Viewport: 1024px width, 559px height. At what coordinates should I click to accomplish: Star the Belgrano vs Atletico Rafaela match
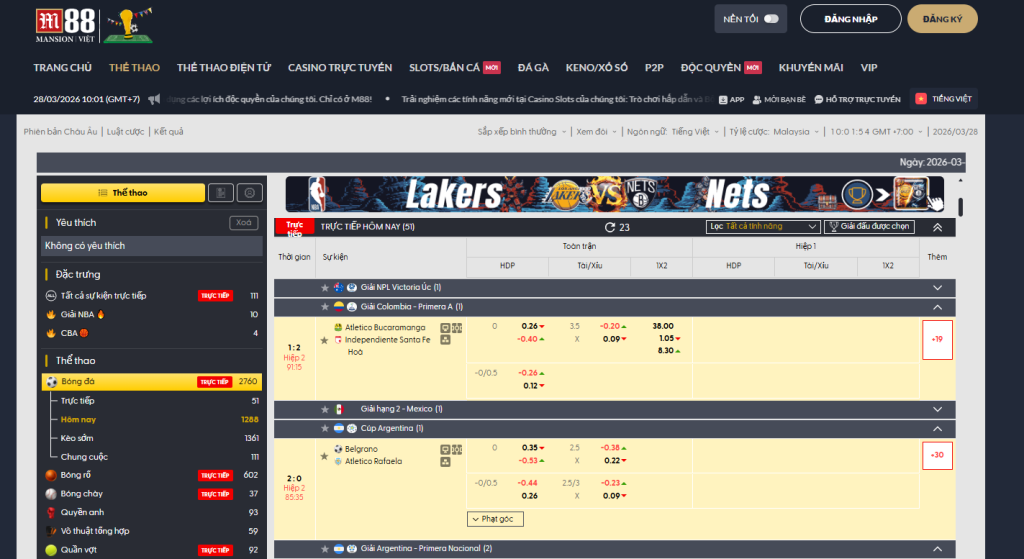(x=324, y=456)
